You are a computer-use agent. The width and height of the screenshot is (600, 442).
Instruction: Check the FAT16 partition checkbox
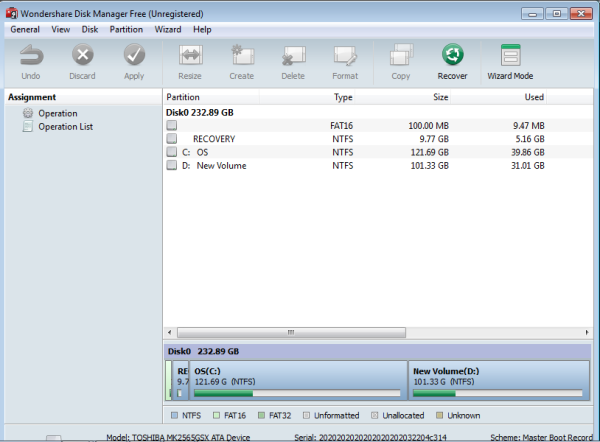172,125
